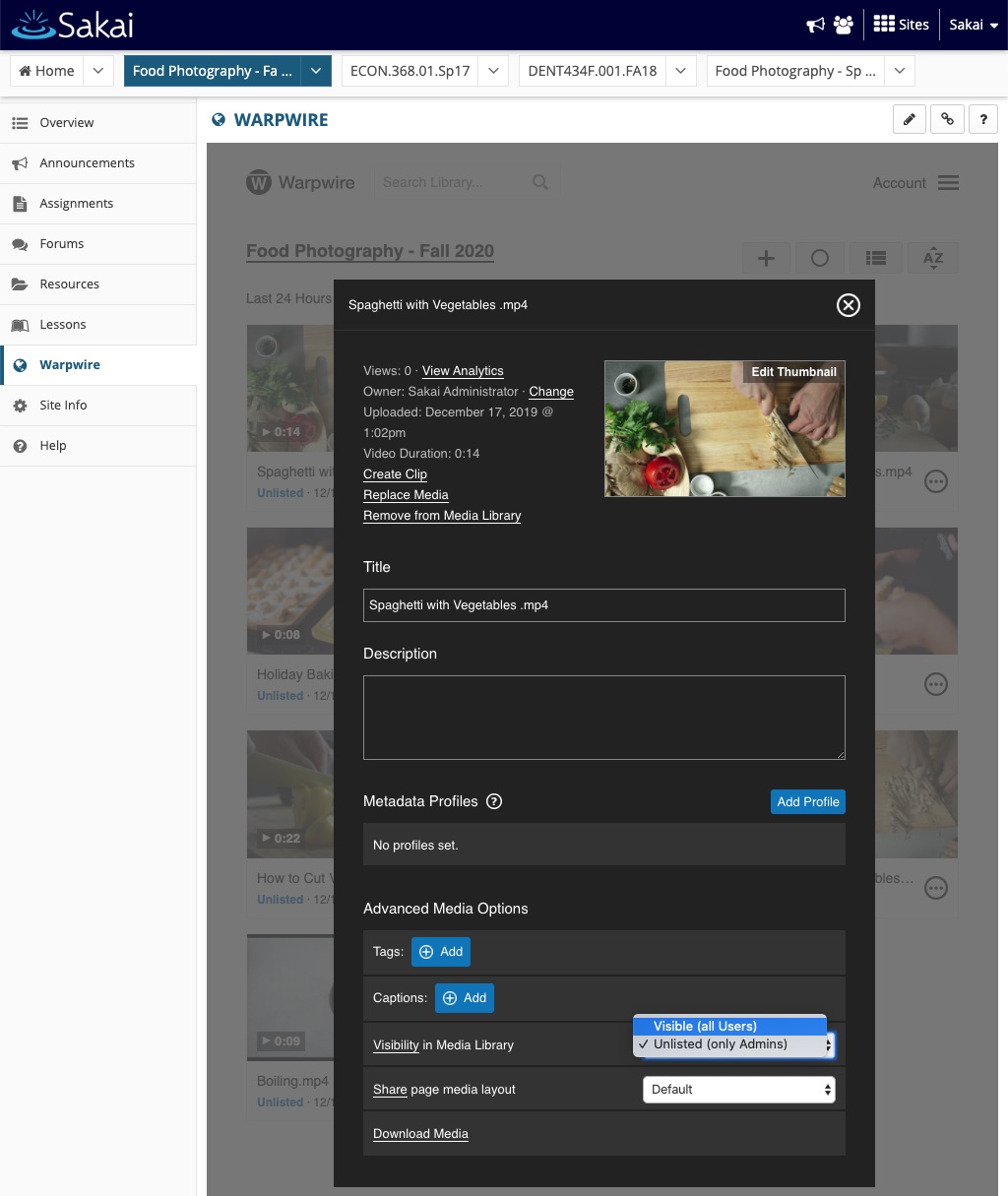Screen dimensions: 1008x1196
Task: Open the announcements megaphone icon in header
Action: tap(815, 26)
